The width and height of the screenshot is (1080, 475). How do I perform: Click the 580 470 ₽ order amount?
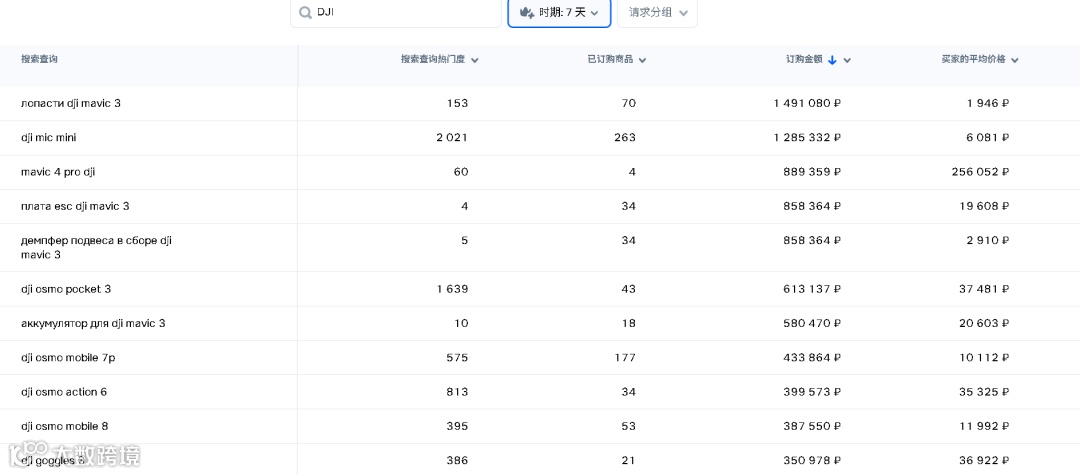point(813,324)
